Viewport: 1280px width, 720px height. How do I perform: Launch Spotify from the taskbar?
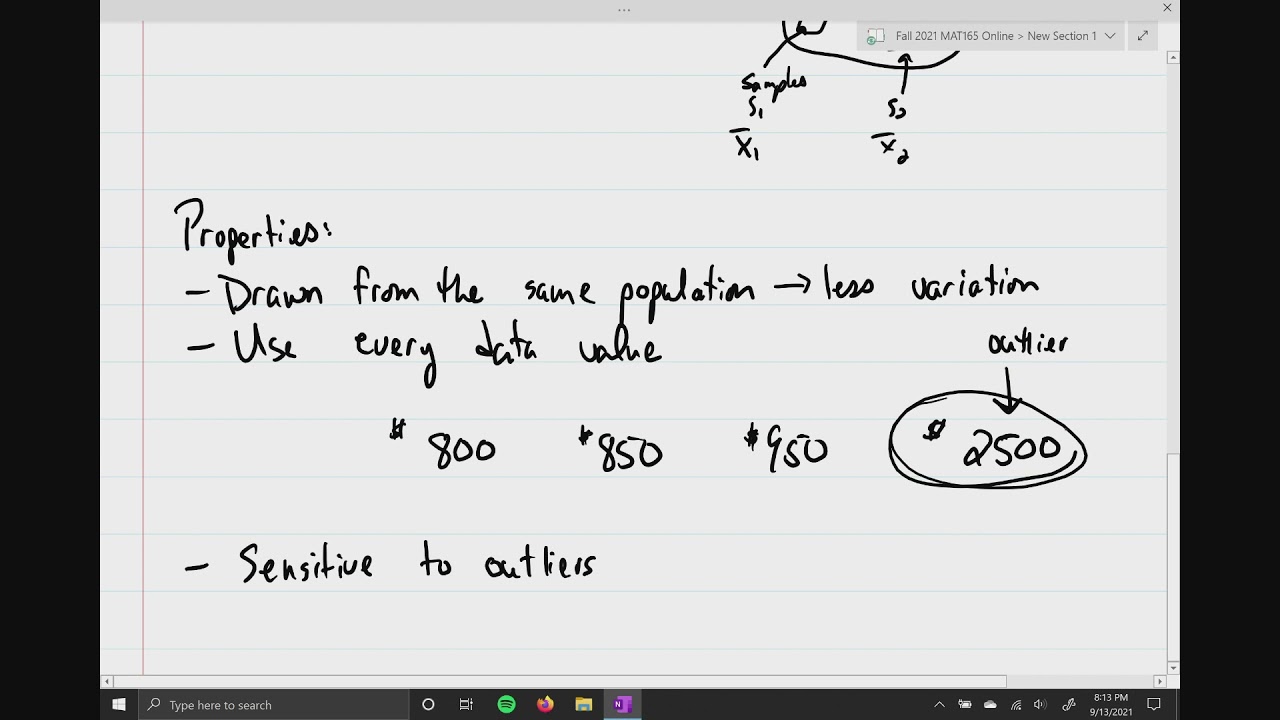(x=506, y=705)
